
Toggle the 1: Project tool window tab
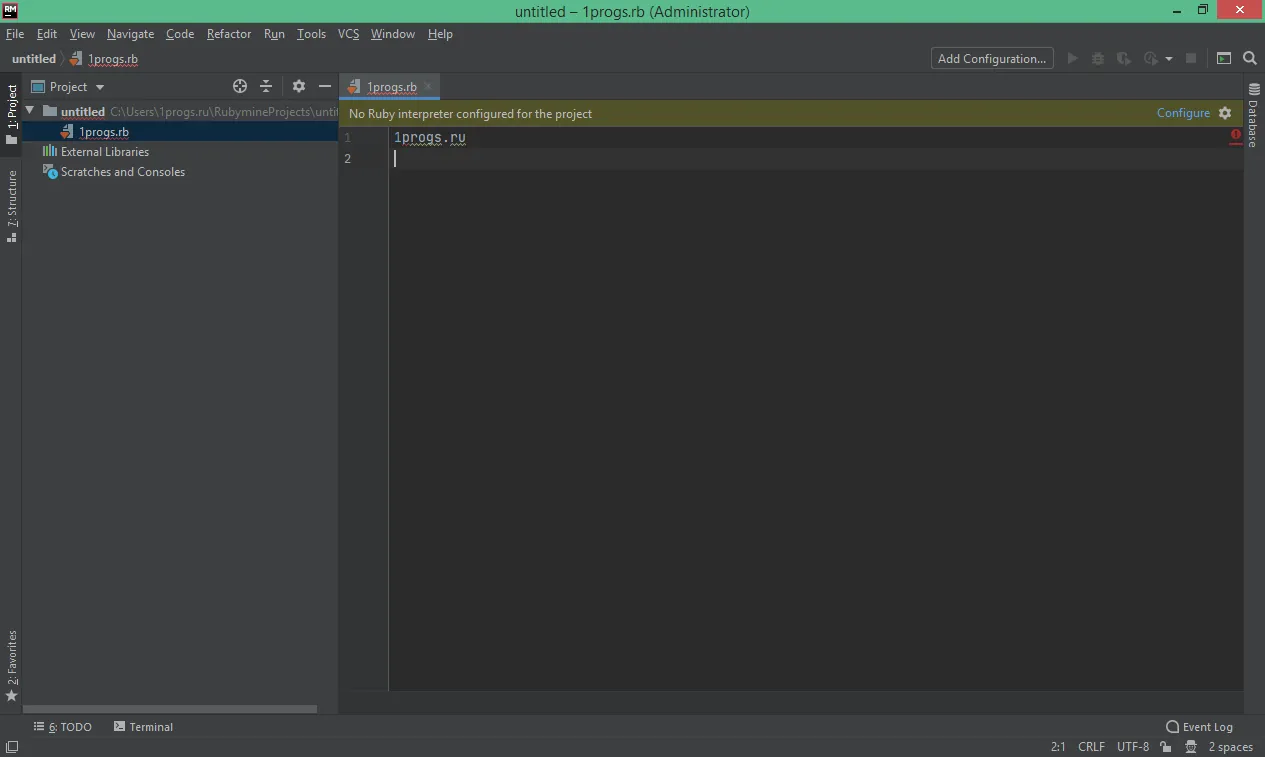tap(12, 115)
